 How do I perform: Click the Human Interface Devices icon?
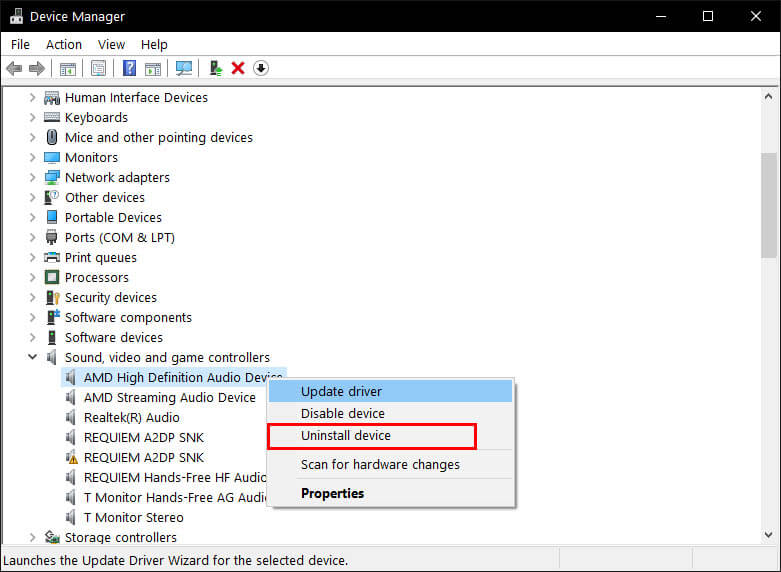click(52, 98)
